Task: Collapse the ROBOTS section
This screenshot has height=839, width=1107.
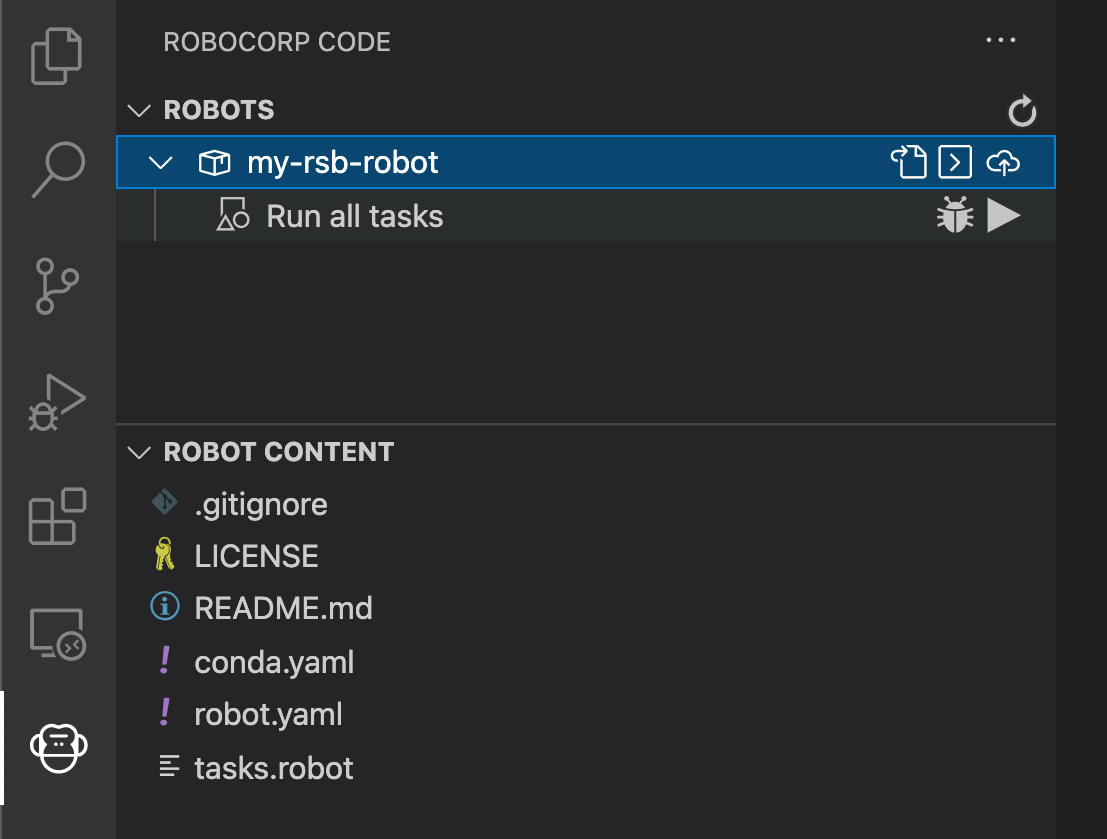Action: 140,110
